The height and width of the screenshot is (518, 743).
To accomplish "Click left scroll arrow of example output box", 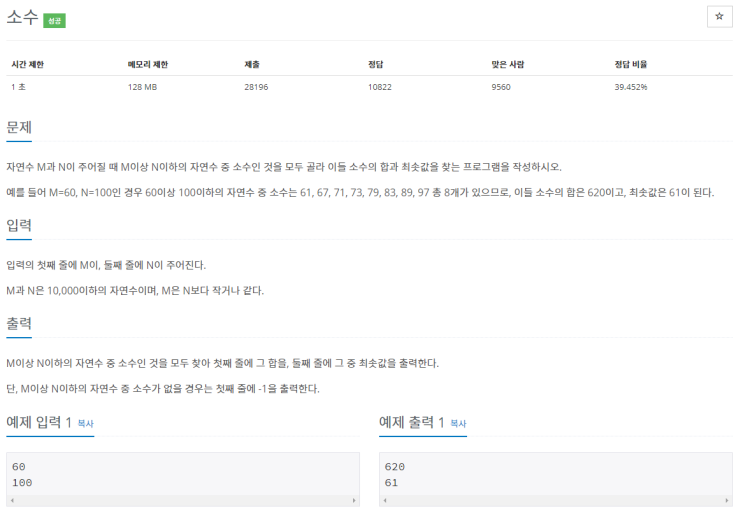I will pyautogui.click(x=385, y=500).
